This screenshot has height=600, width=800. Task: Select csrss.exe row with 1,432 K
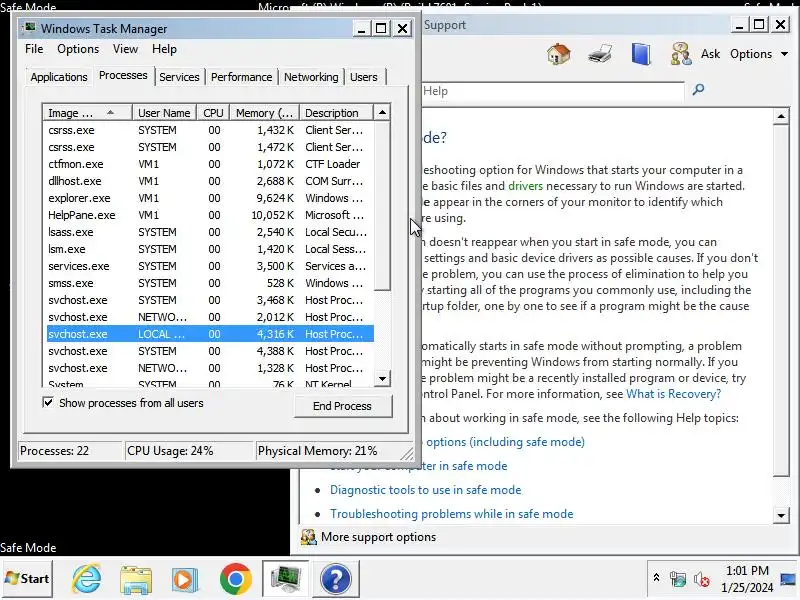point(210,130)
